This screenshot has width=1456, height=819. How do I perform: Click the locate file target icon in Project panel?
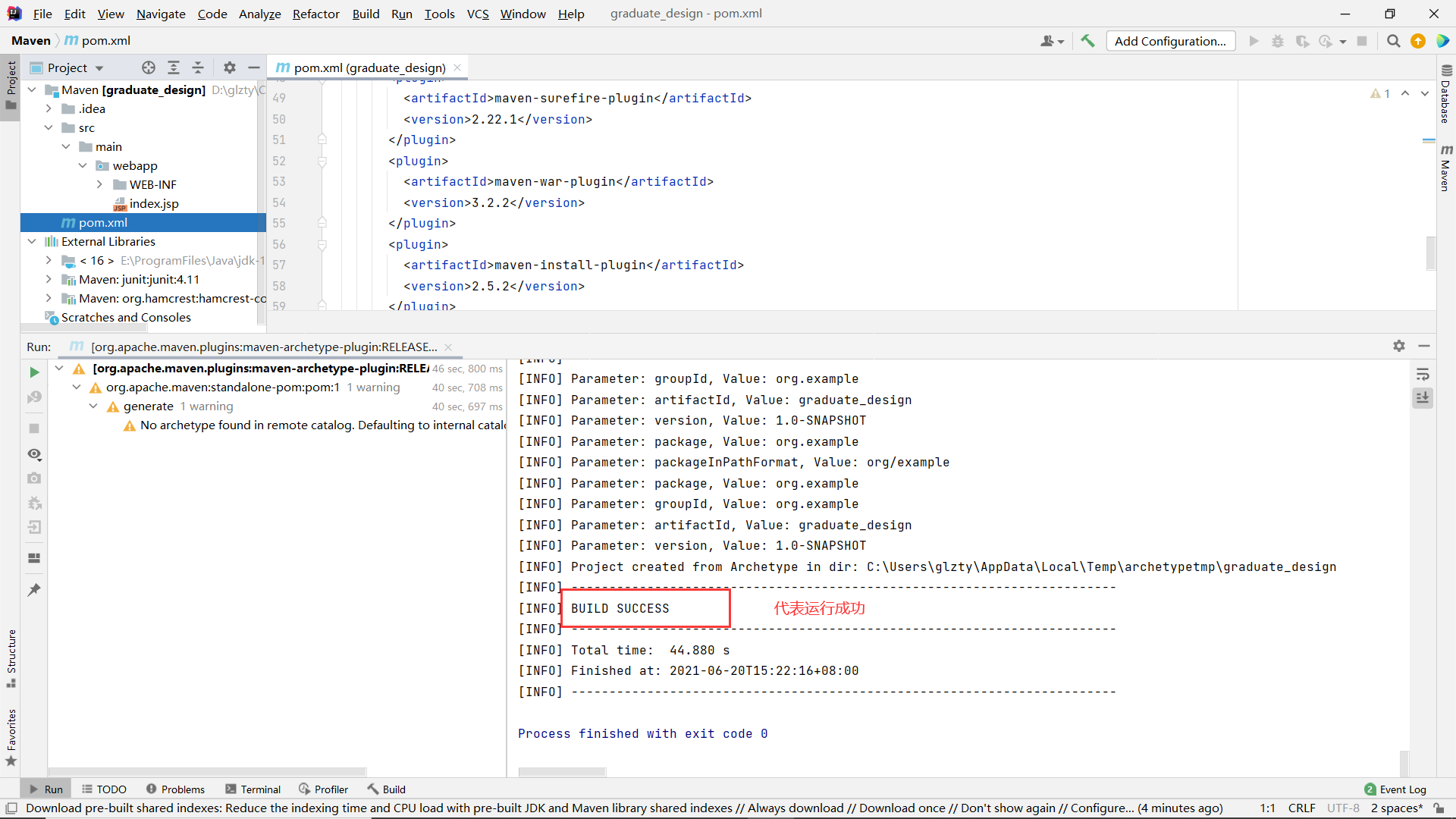coord(149,67)
